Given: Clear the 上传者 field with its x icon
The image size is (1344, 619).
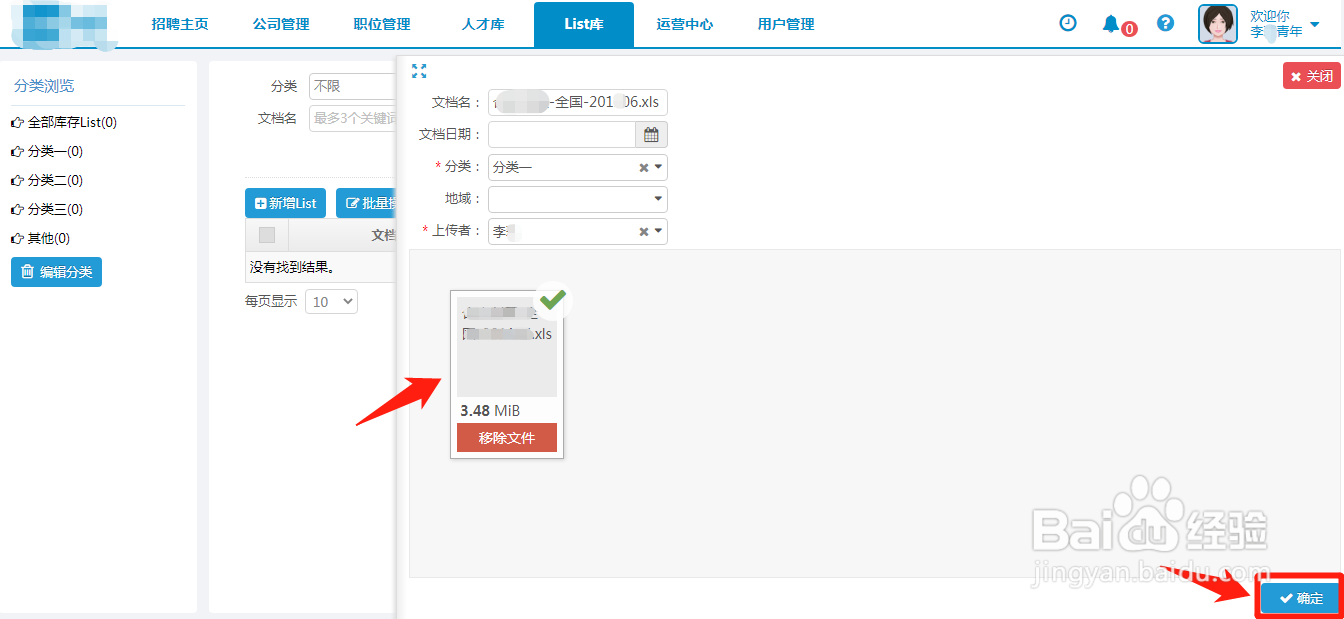Looking at the screenshot, I should [x=644, y=231].
